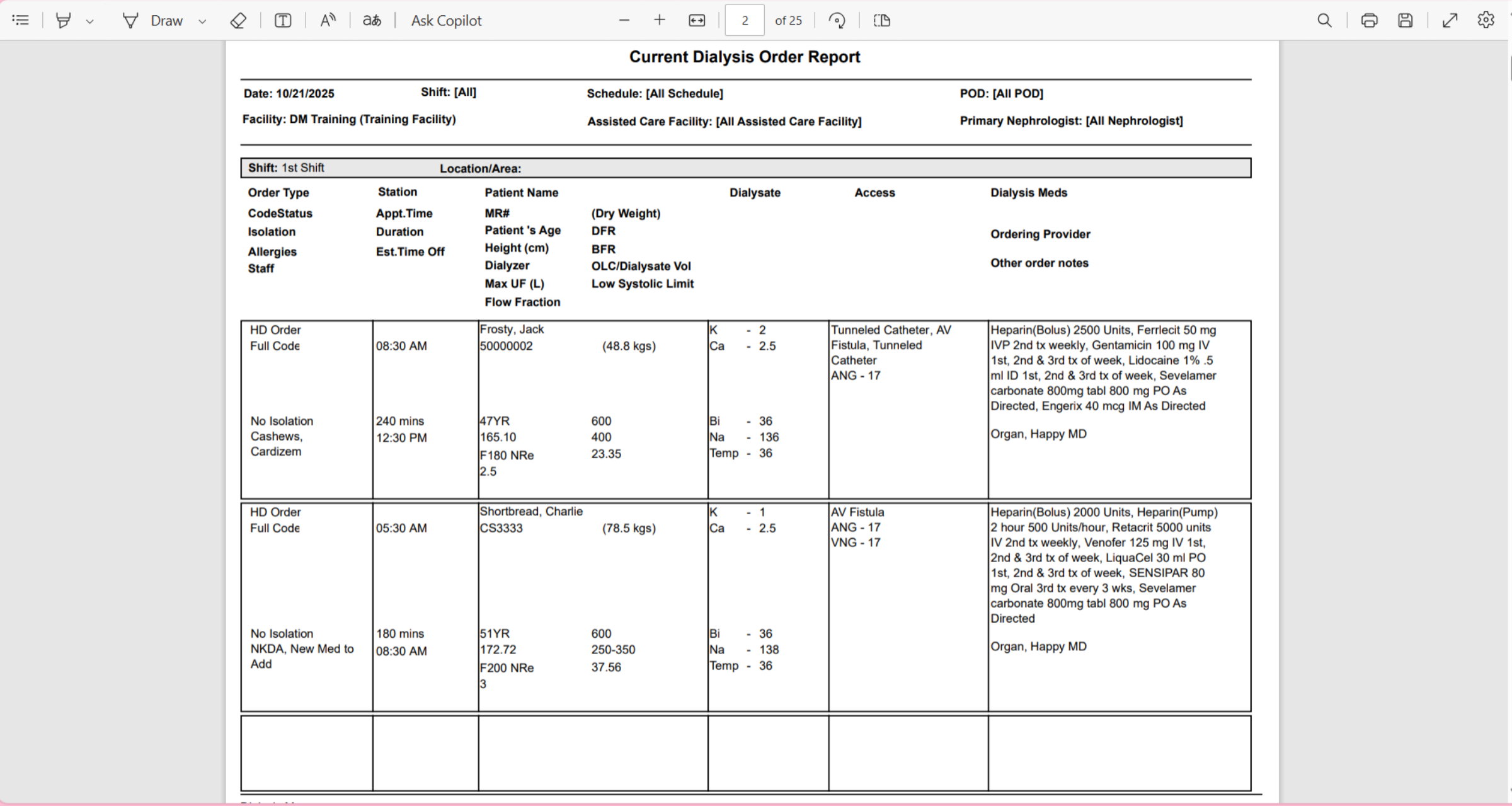Start Read aloud feature
1512x806 pixels.
click(328, 20)
